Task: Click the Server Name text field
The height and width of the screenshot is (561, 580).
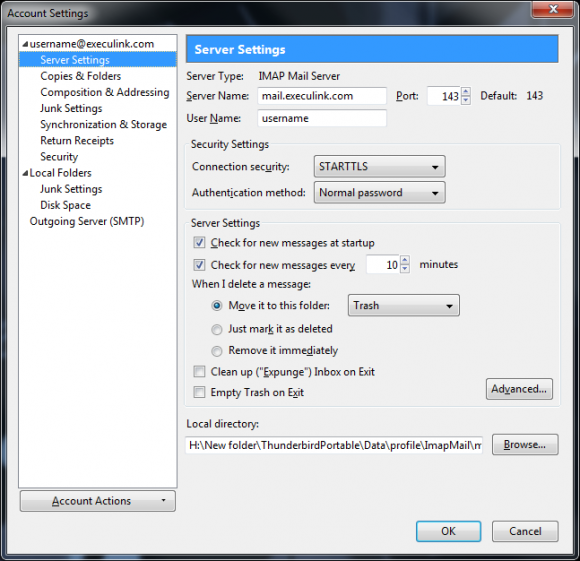Action: pyautogui.click(x=322, y=96)
